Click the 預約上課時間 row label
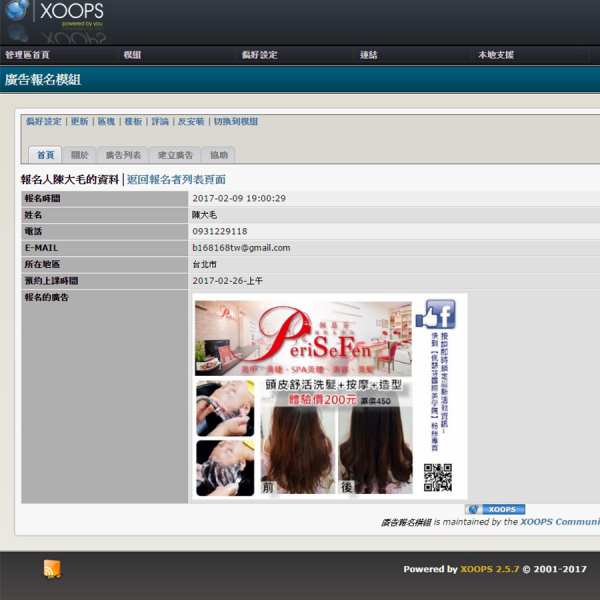600x600 pixels. [x=51, y=280]
